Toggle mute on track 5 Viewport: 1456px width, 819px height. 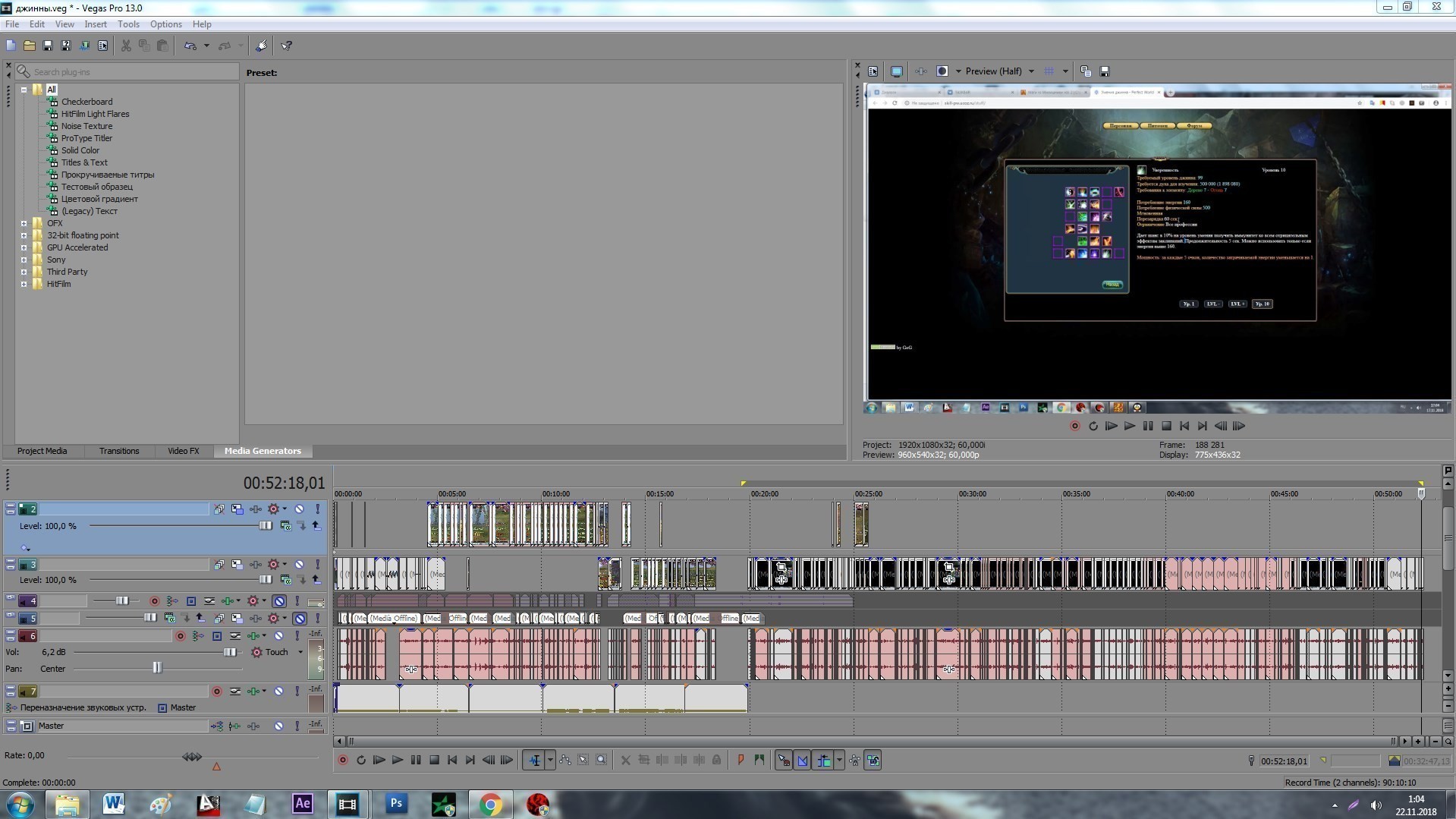300,619
